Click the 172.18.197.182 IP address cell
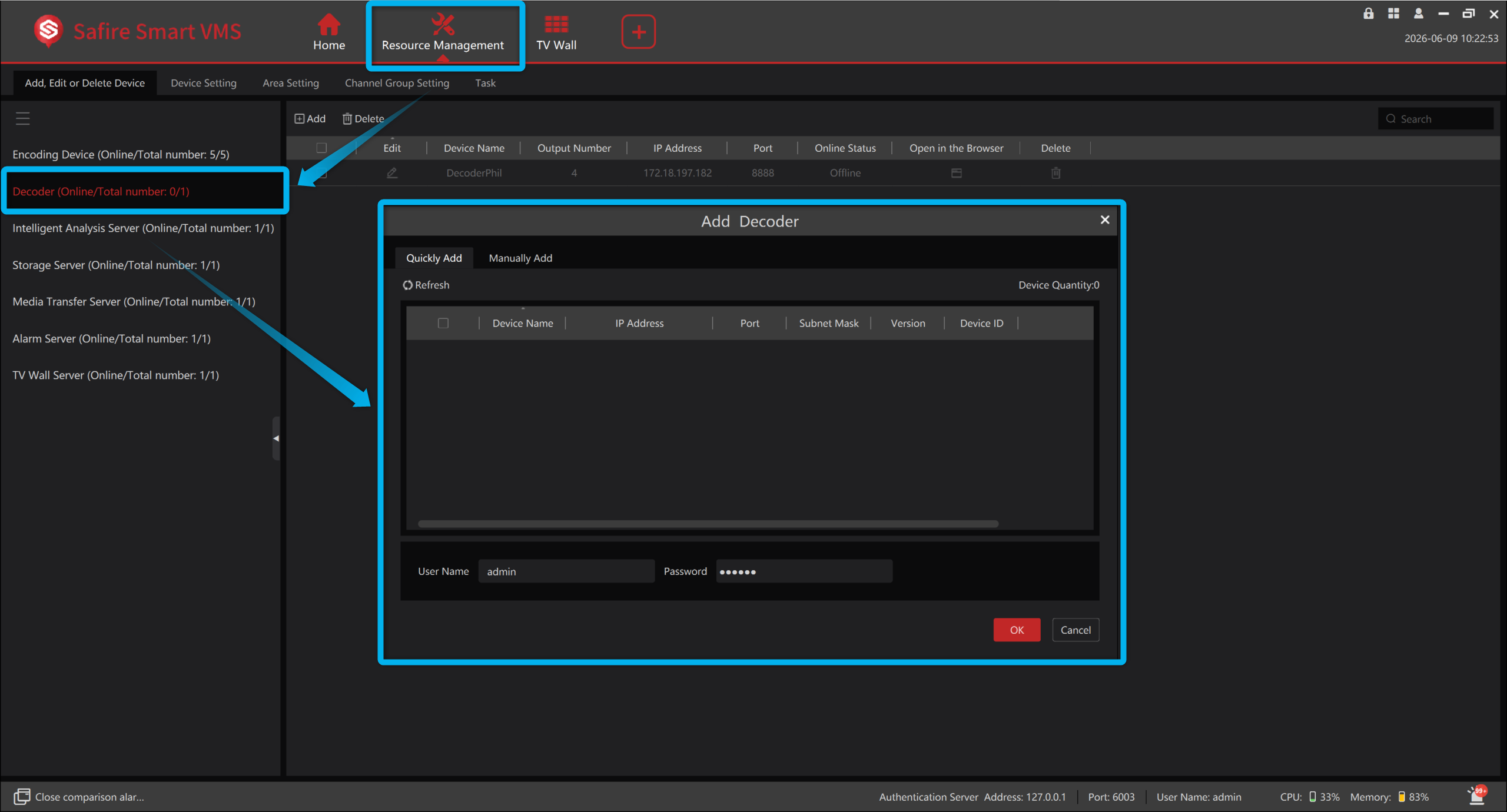 (677, 173)
